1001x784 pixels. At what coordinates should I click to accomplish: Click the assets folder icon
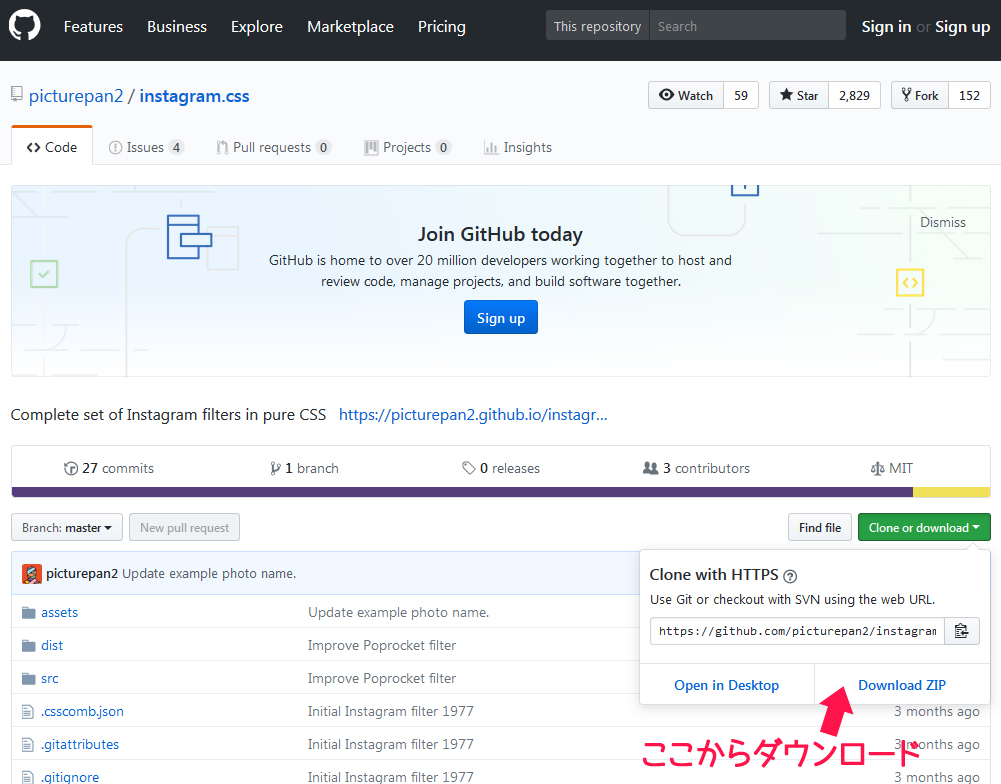click(x=28, y=612)
